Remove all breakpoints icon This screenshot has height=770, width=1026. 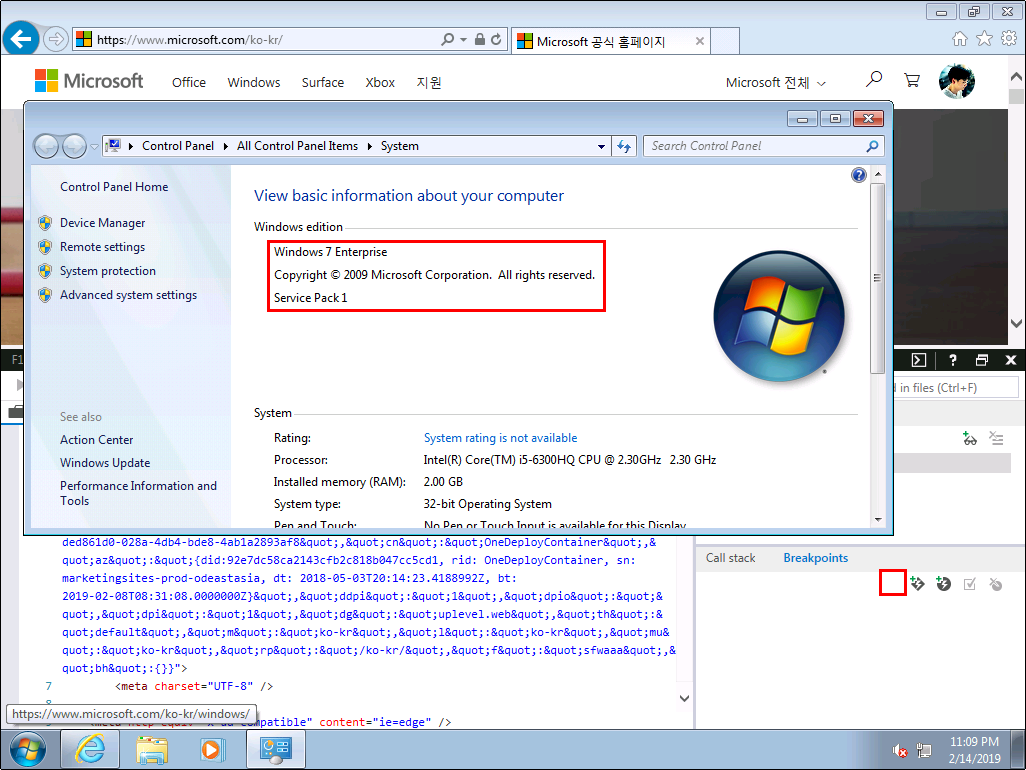pyautogui.click(x=996, y=584)
